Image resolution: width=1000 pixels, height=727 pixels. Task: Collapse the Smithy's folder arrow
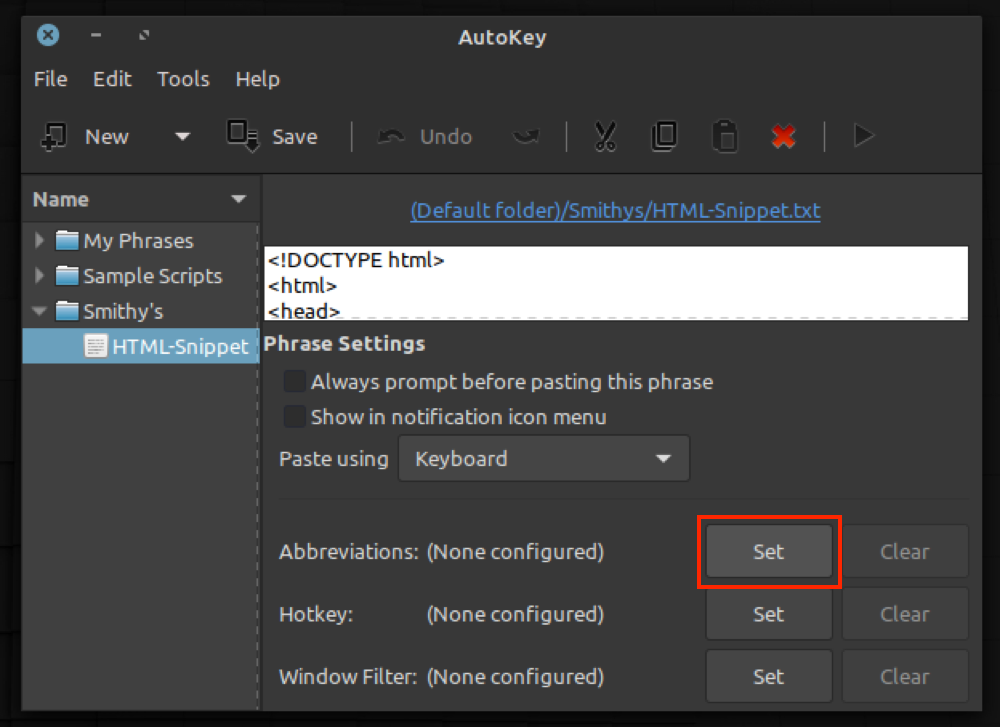tap(39, 311)
